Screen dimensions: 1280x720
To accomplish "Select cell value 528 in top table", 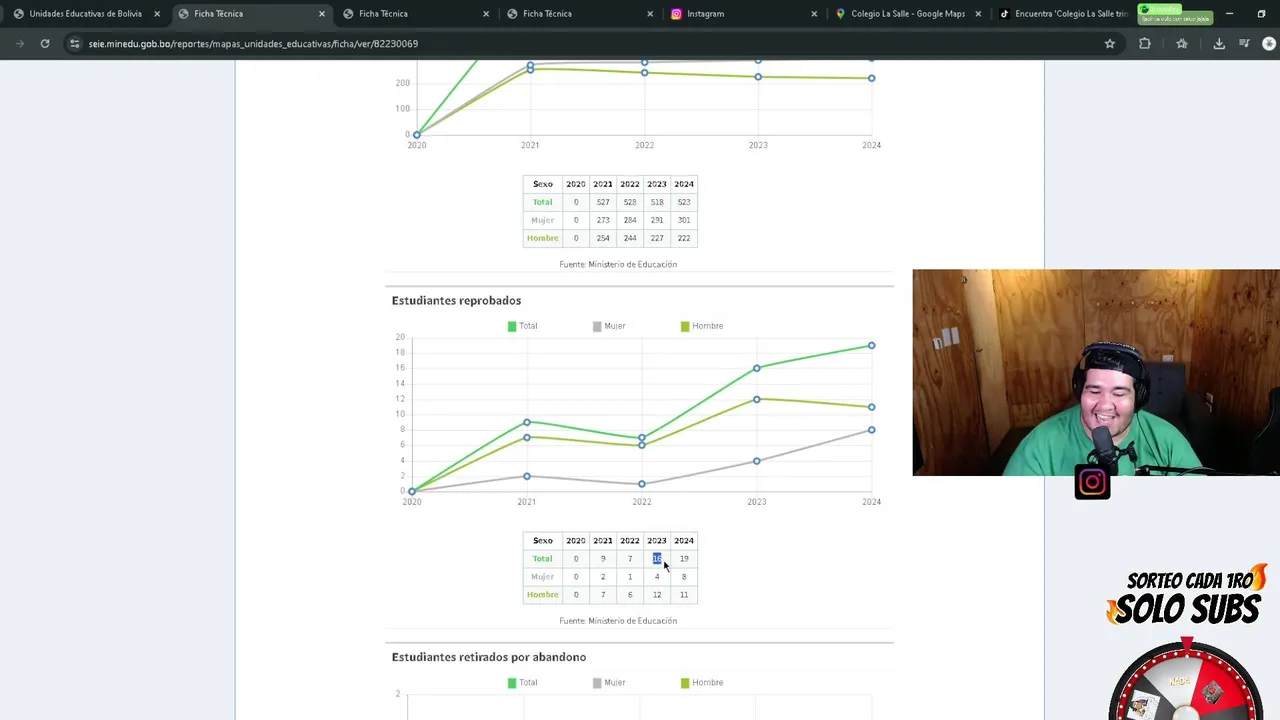I will (629, 202).
